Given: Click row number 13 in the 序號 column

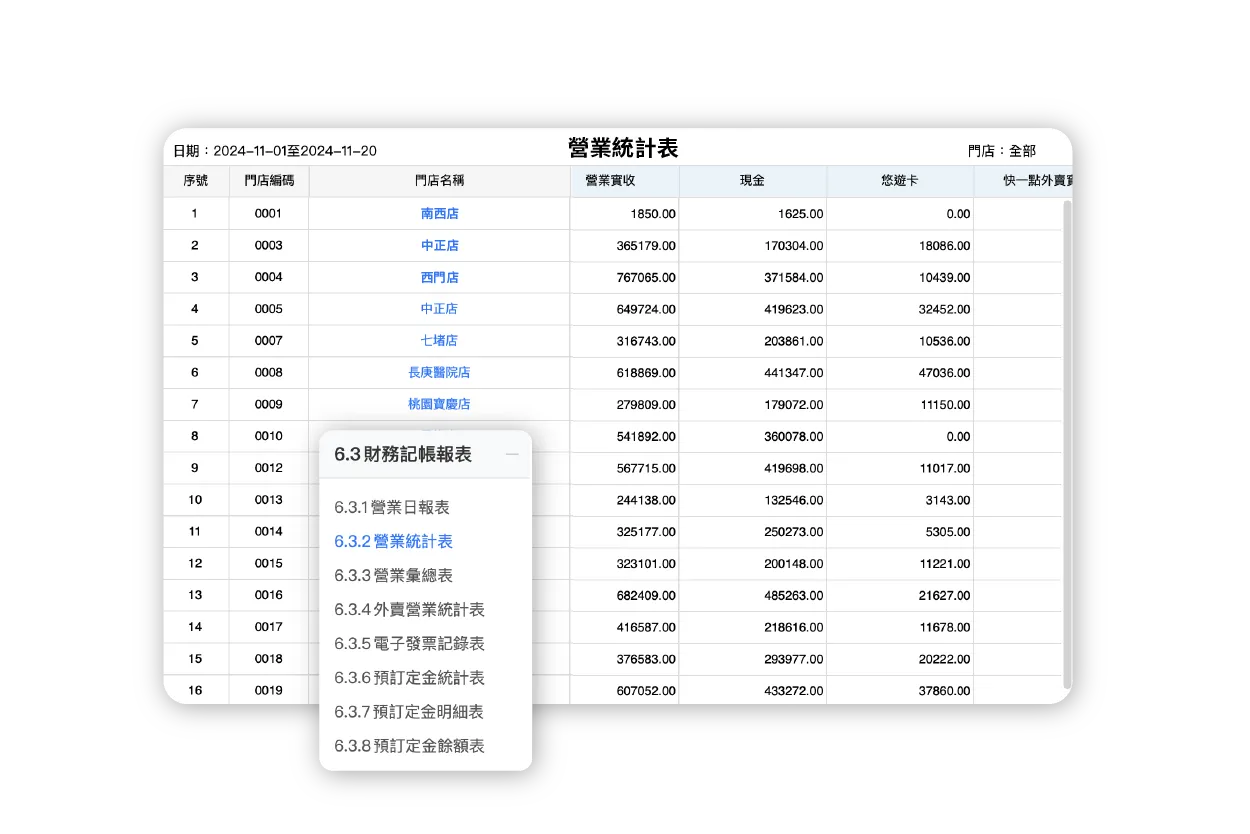Looking at the screenshot, I should tap(195, 595).
